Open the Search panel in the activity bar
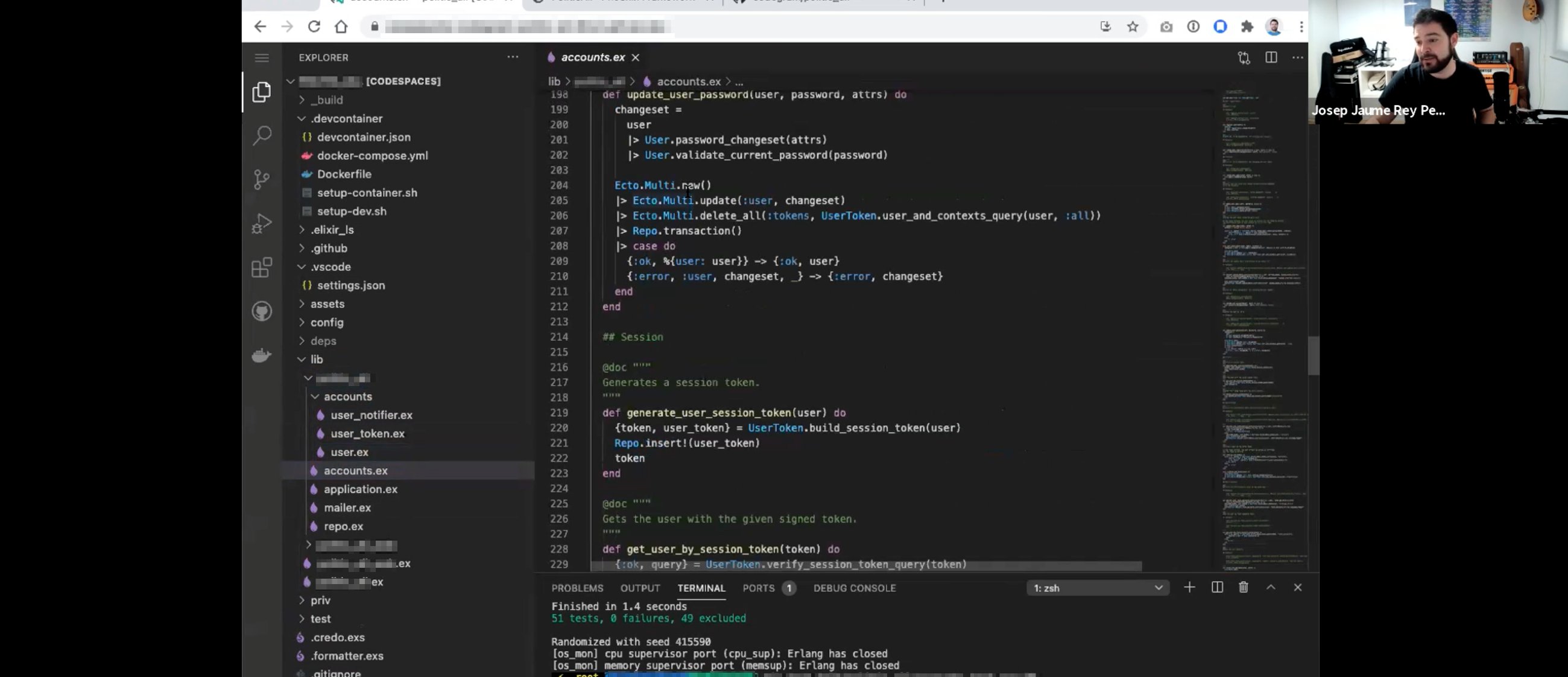This screenshot has height=677, width=1568. click(262, 135)
